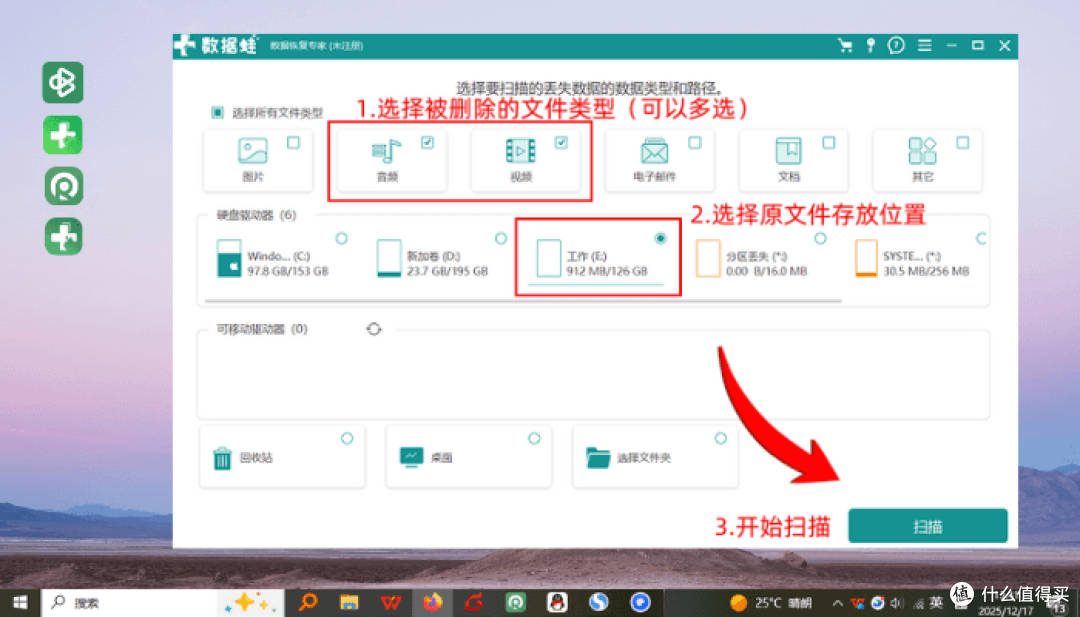Image resolution: width=1080 pixels, height=617 pixels.
Task: Start scanning with the 扫描 button
Action: pos(928,526)
